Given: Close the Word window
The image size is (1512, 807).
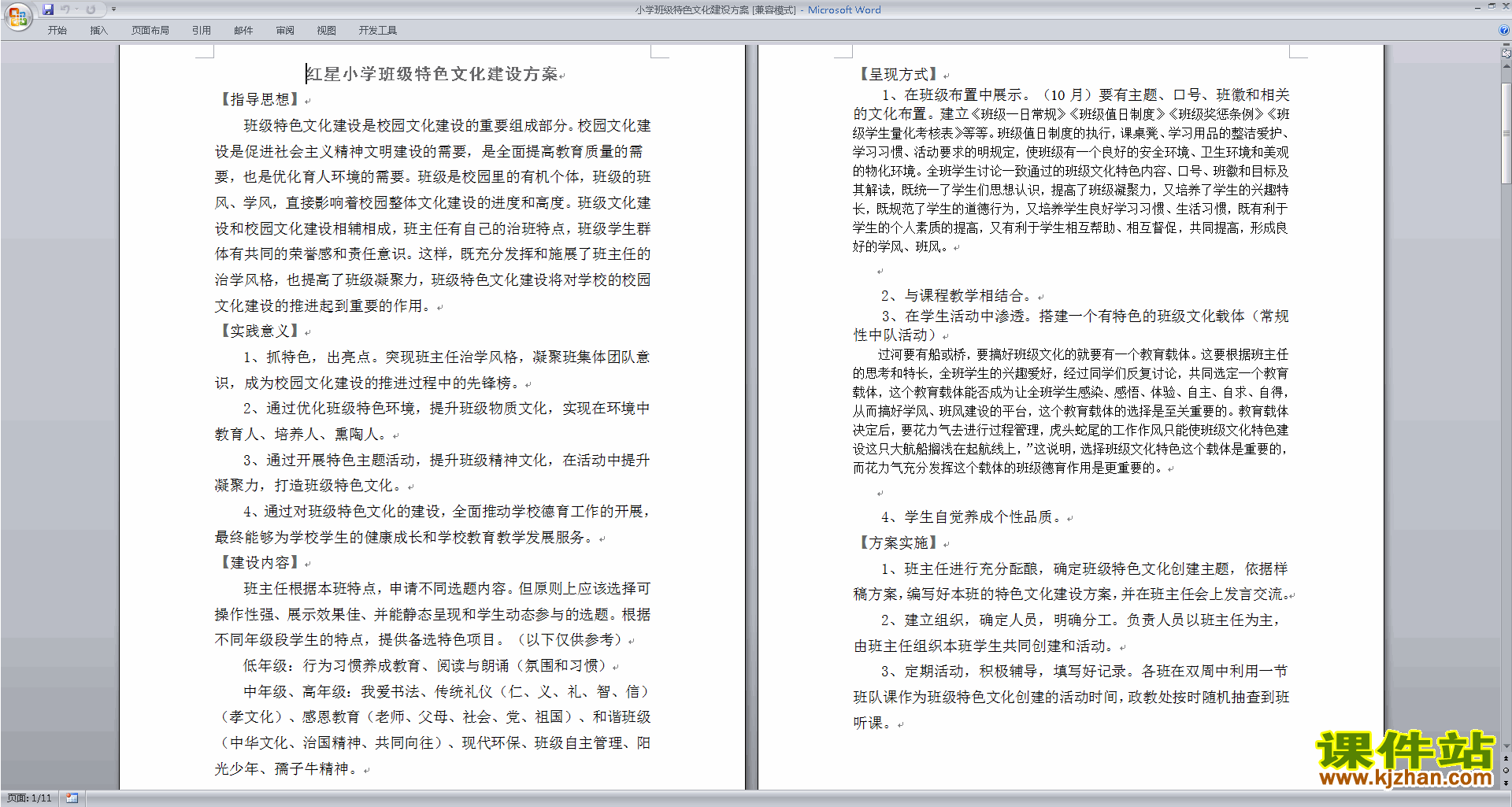Looking at the screenshot, I should (x=1506, y=6).
